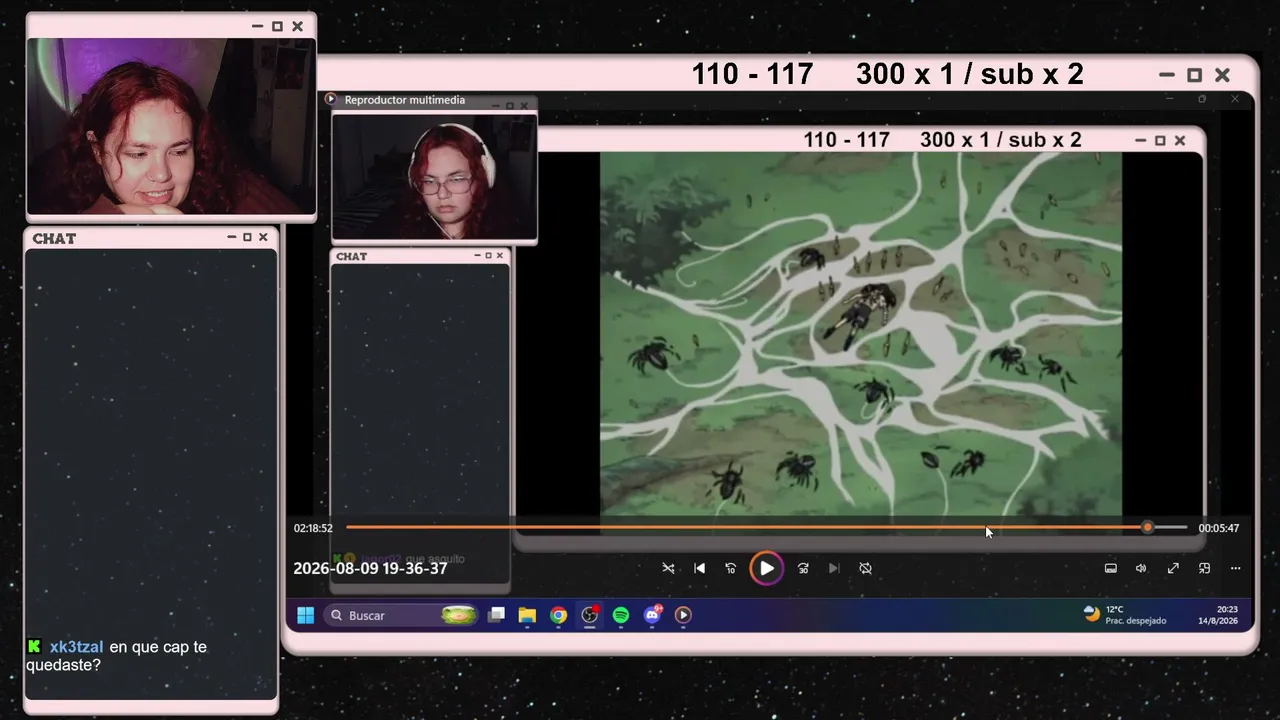Viewport: 1280px width, 720px height.
Task: Open Google Chrome from the taskbar
Action: coord(558,615)
